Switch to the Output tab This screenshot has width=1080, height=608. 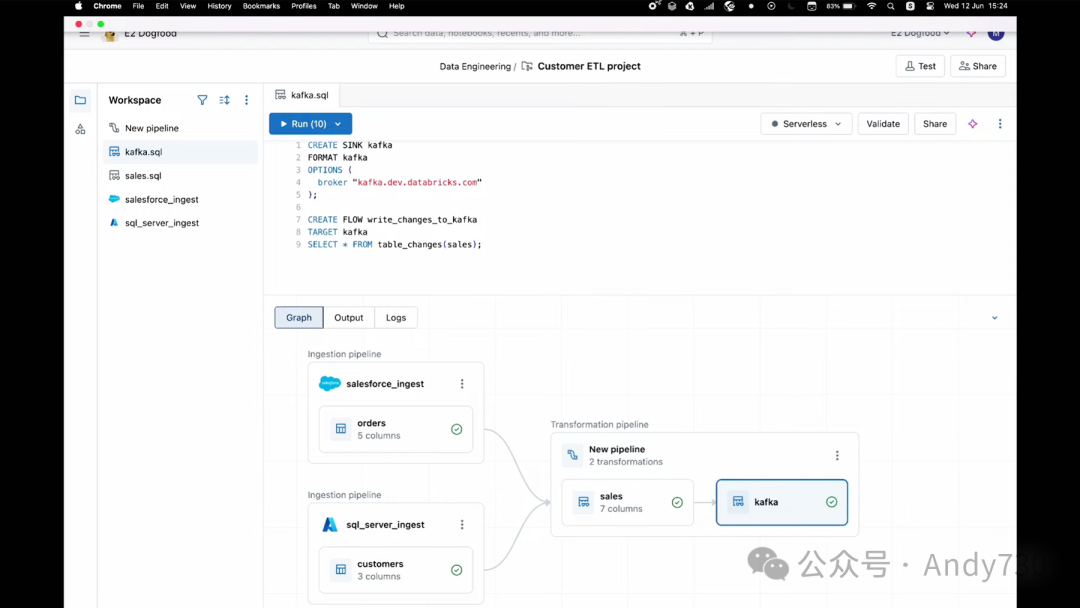pyautogui.click(x=349, y=317)
